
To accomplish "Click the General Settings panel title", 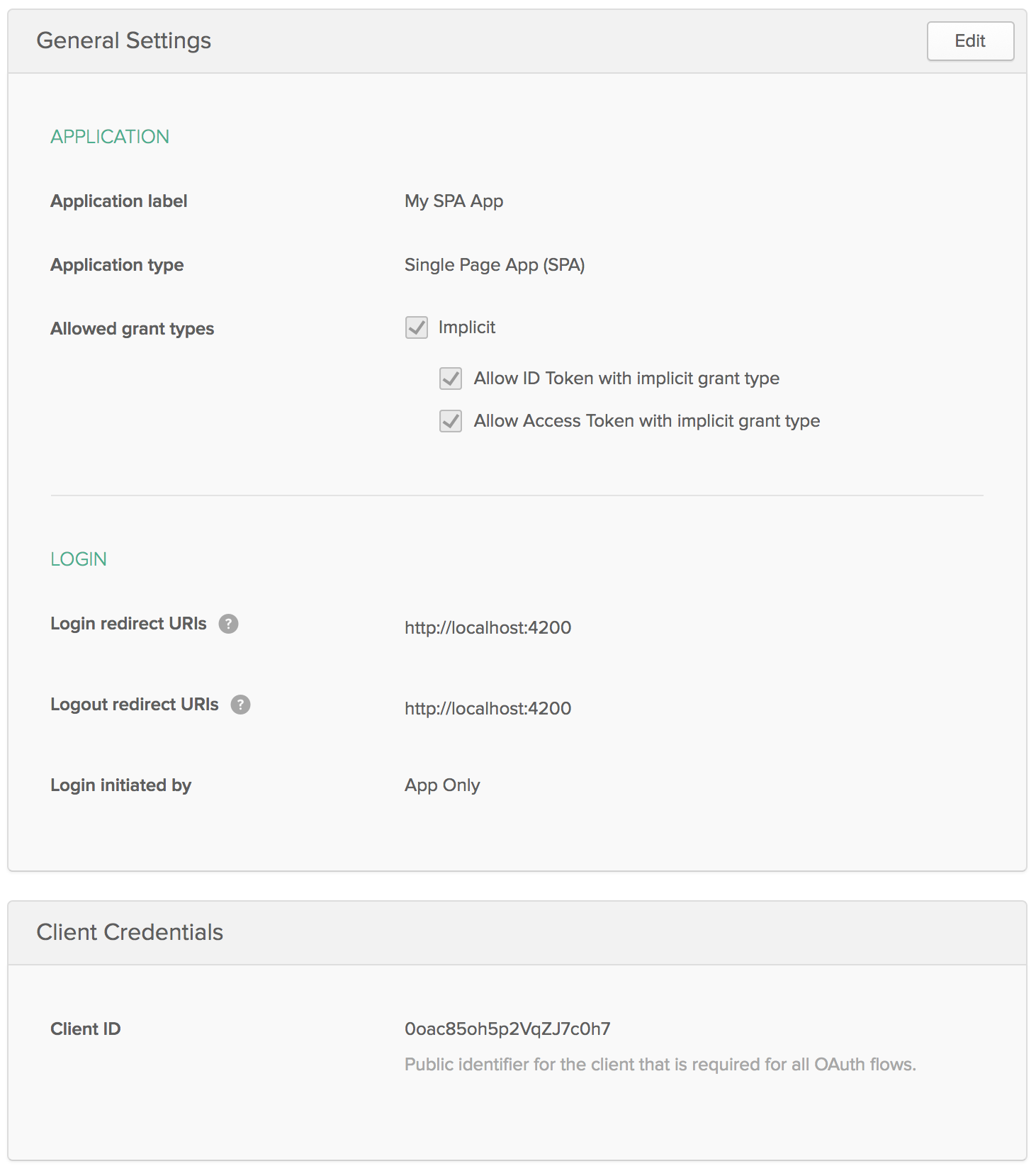I will 124,41.
